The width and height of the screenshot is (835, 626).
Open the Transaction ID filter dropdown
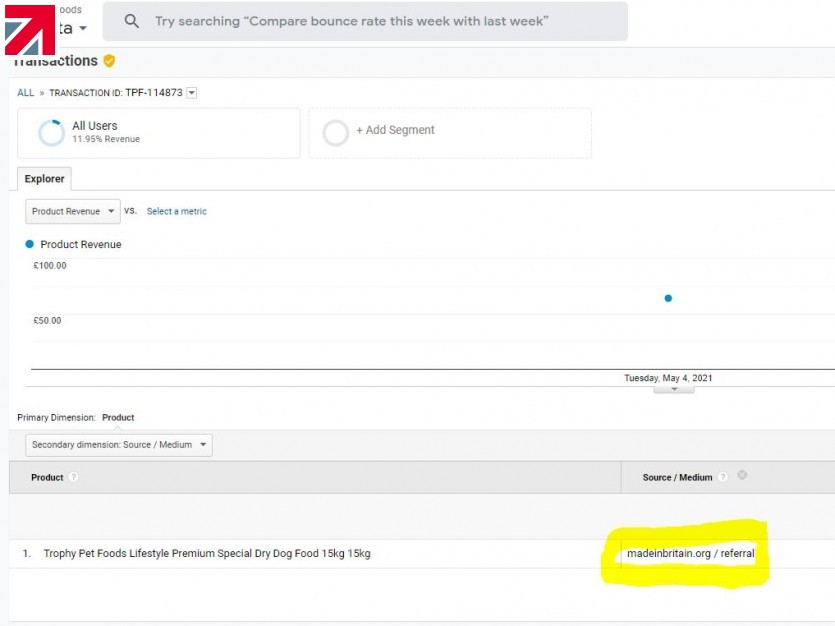[192, 93]
